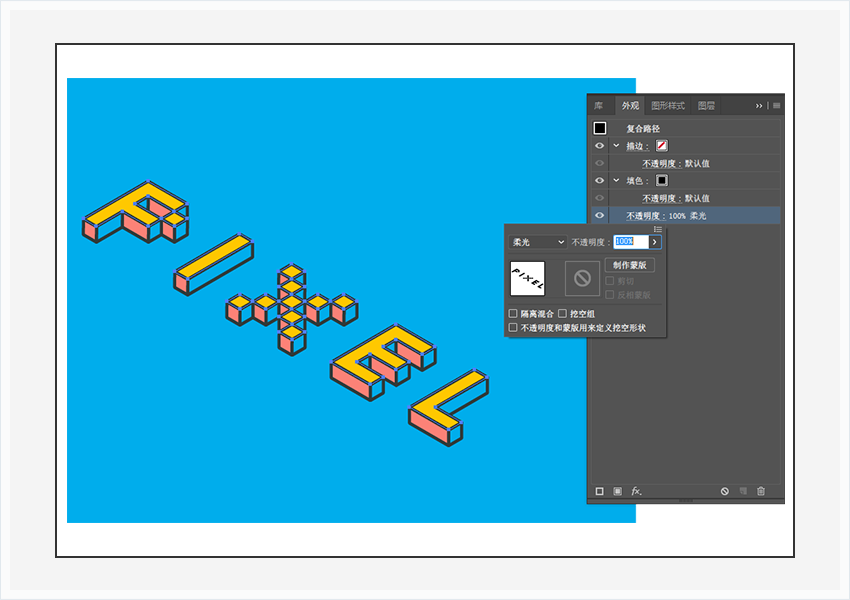Enable the 隔离混合 checkbox
Image resolution: width=850 pixels, height=600 pixels.
point(513,313)
